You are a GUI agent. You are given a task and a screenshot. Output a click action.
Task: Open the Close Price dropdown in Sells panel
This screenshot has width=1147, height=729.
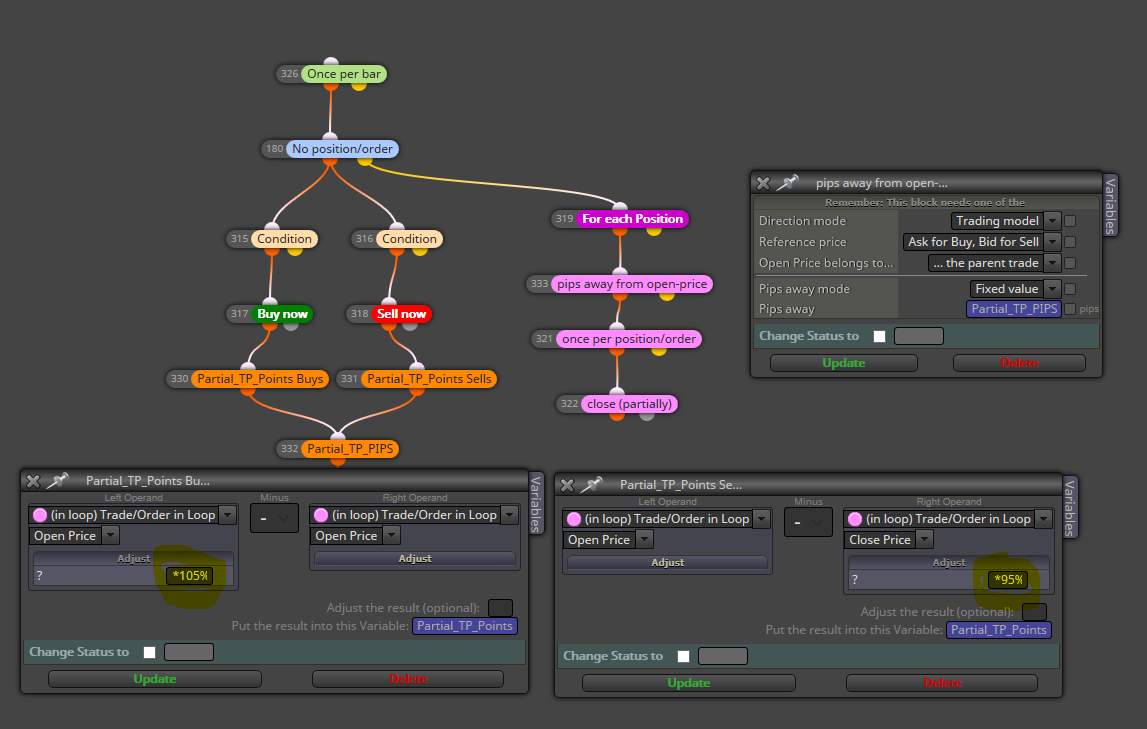tap(889, 540)
